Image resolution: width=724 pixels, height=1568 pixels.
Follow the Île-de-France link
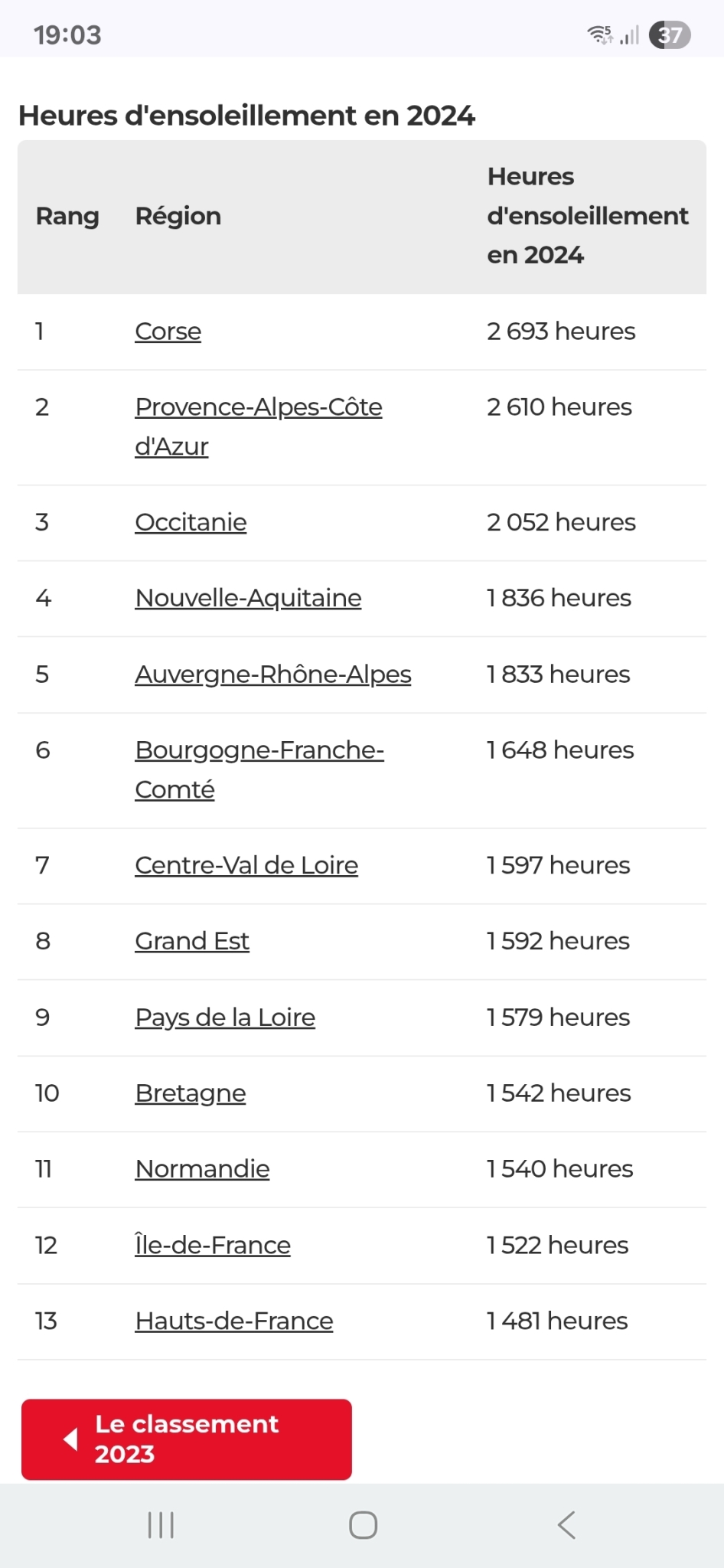[x=213, y=1245]
